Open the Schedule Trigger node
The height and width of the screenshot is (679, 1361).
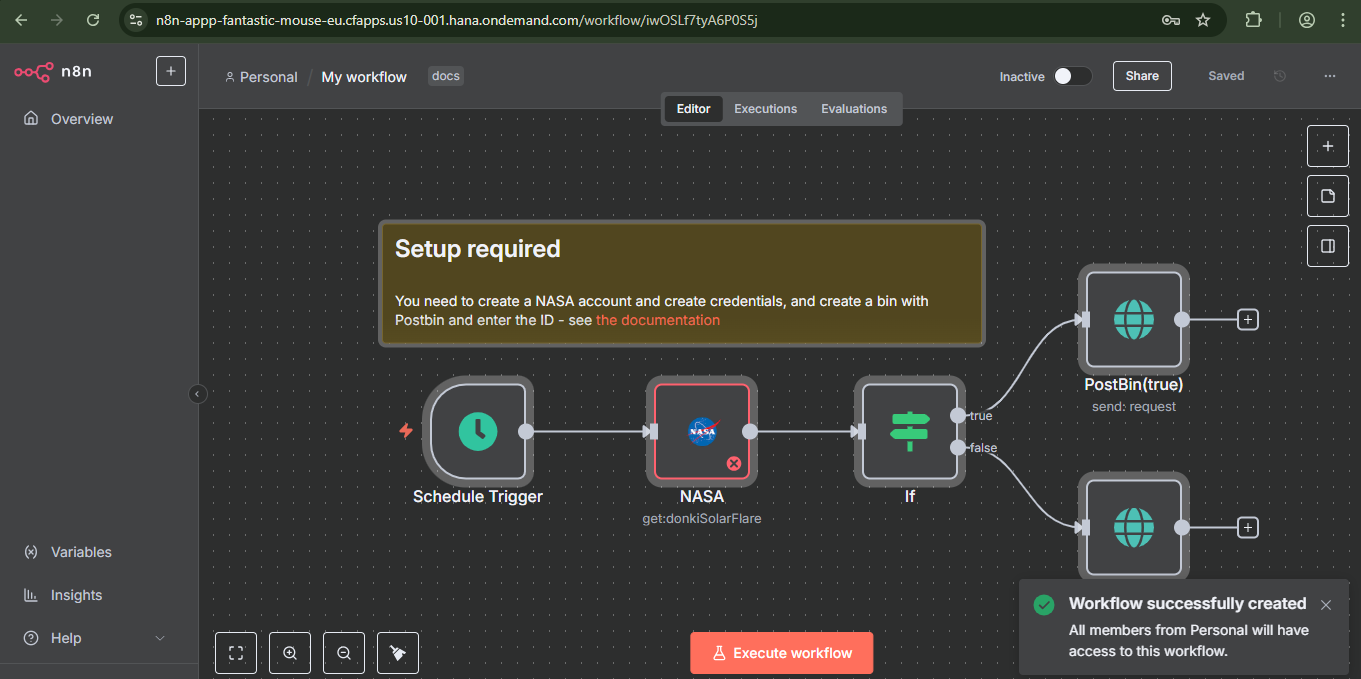coord(478,431)
